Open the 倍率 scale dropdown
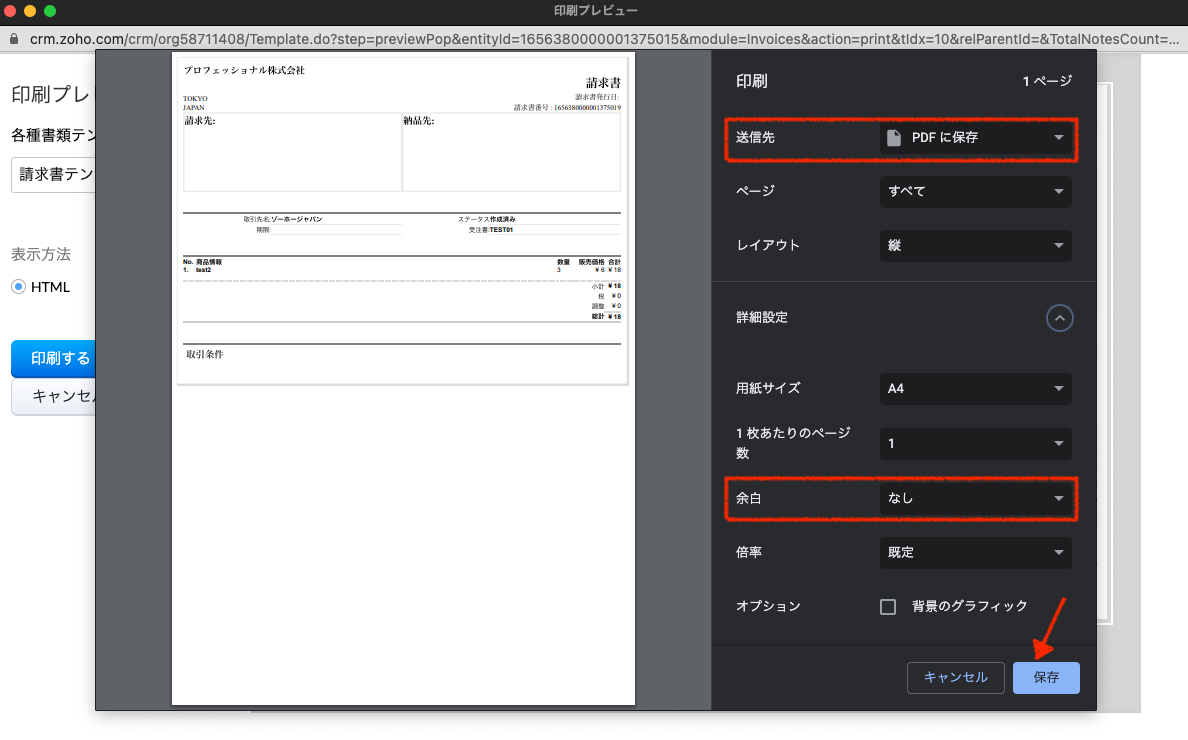The height and width of the screenshot is (740, 1188). click(x=975, y=552)
